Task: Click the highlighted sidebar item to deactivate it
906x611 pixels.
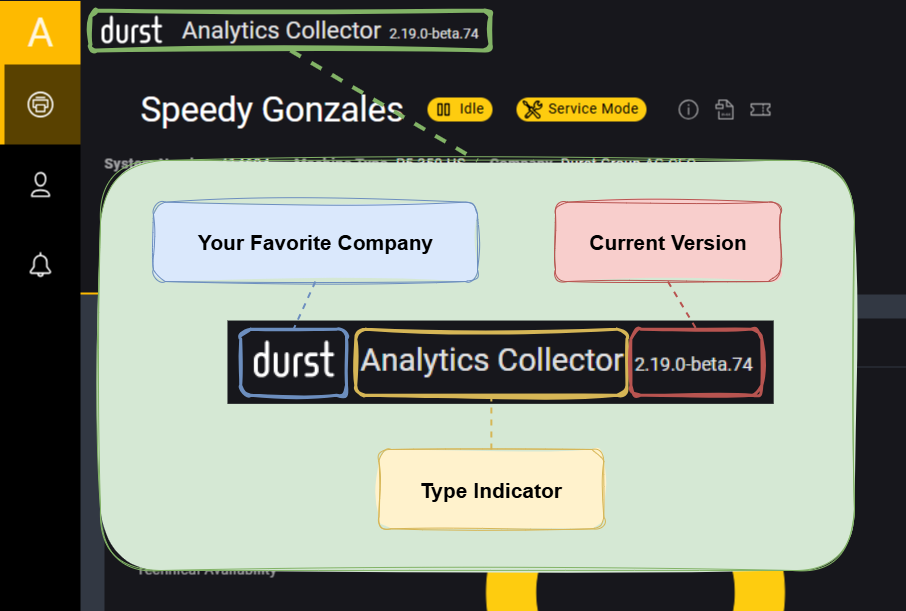Action: (41, 106)
